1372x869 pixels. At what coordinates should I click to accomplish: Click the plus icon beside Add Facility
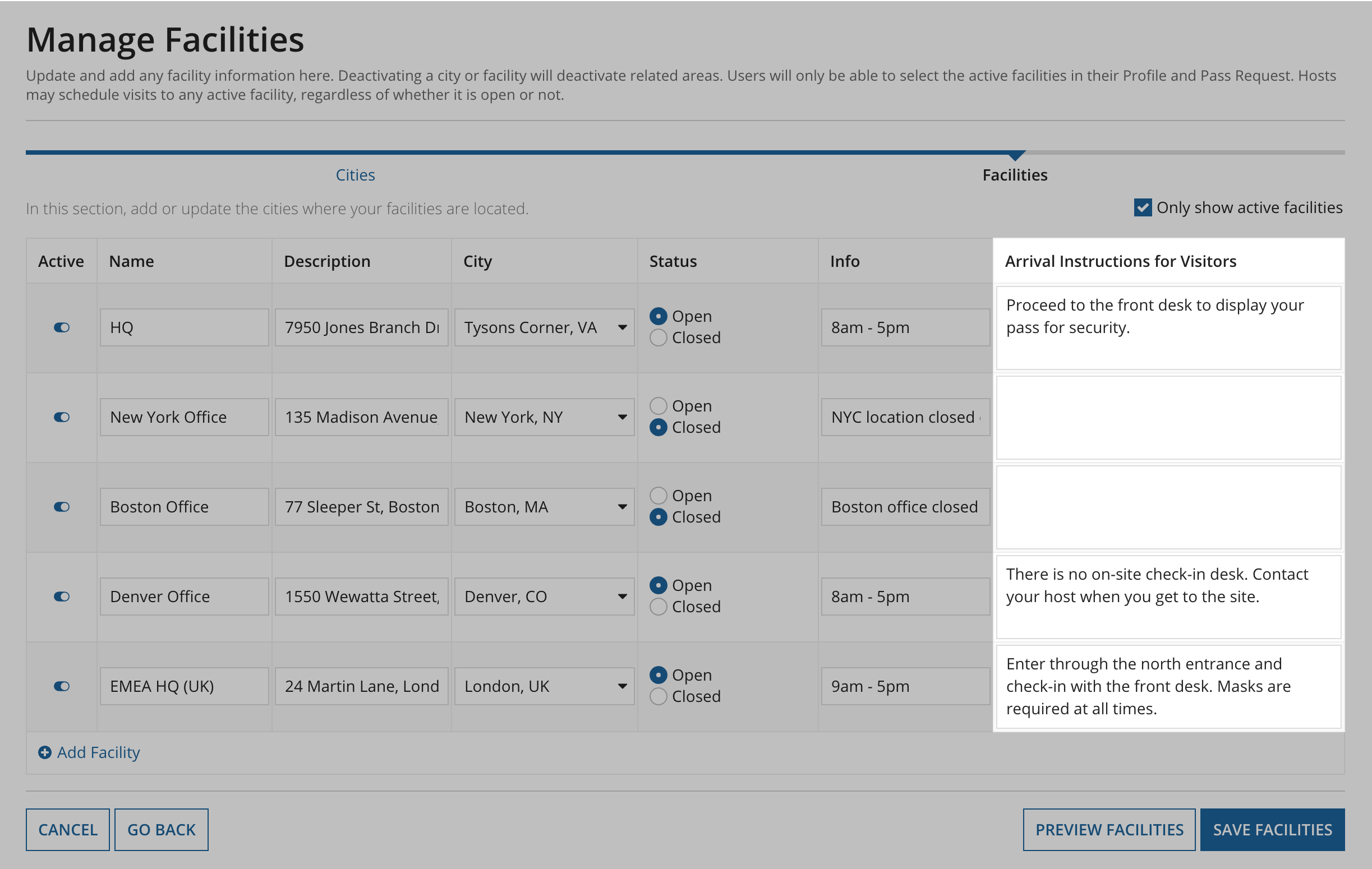click(44, 752)
